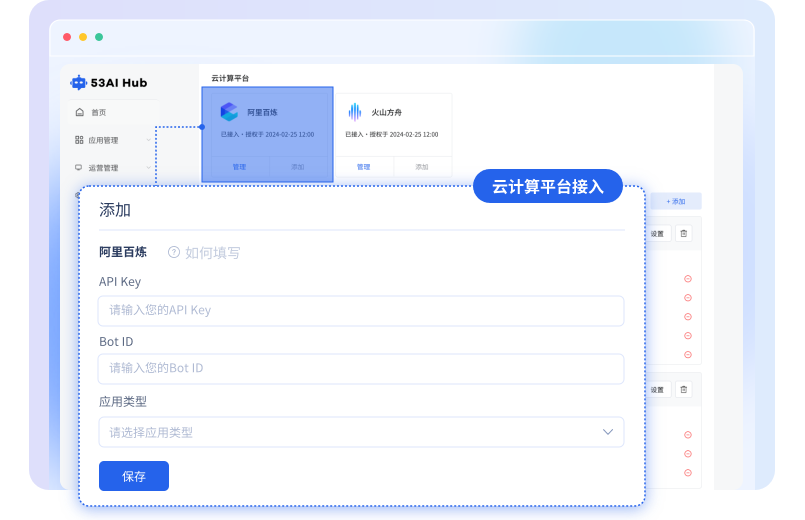Click the 53AI Hub robot logo

(79, 82)
